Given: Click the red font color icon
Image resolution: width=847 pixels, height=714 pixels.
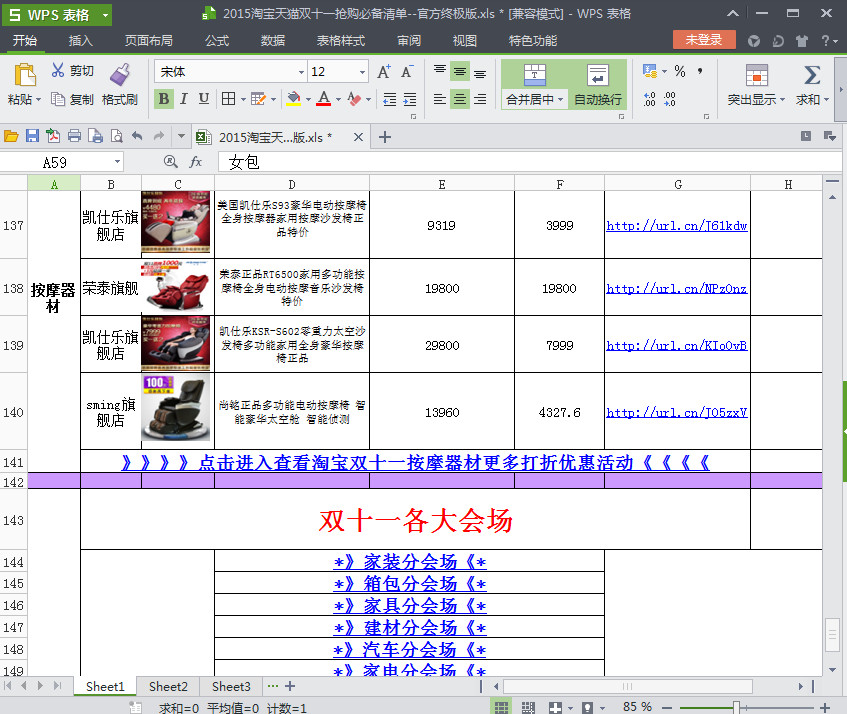Looking at the screenshot, I should 324,99.
